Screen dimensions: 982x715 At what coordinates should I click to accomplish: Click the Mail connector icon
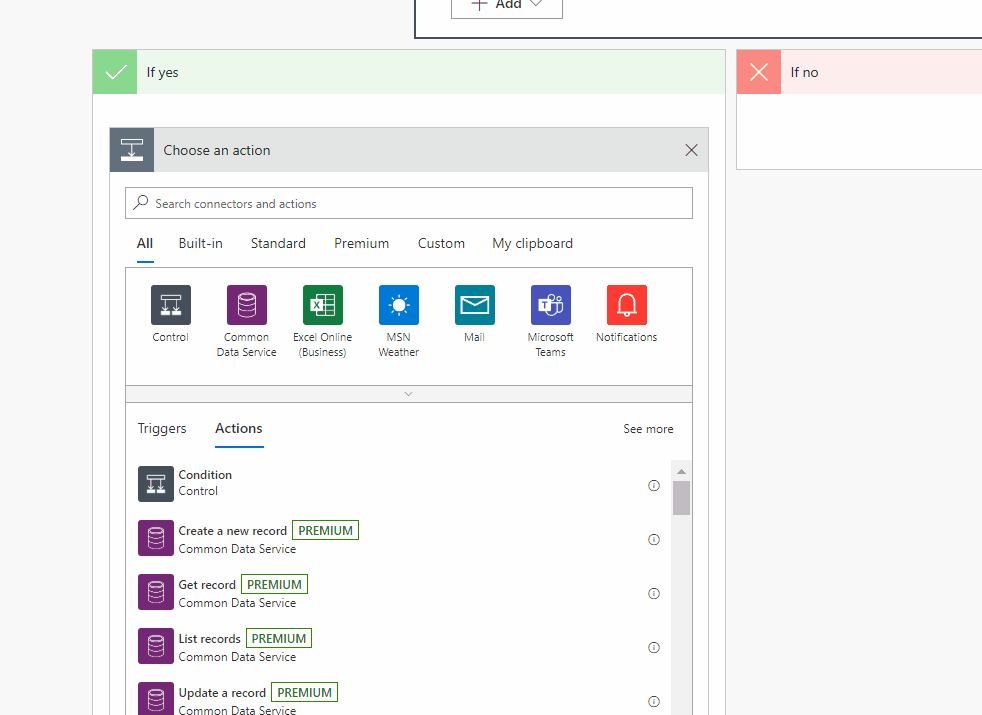tap(474, 305)
